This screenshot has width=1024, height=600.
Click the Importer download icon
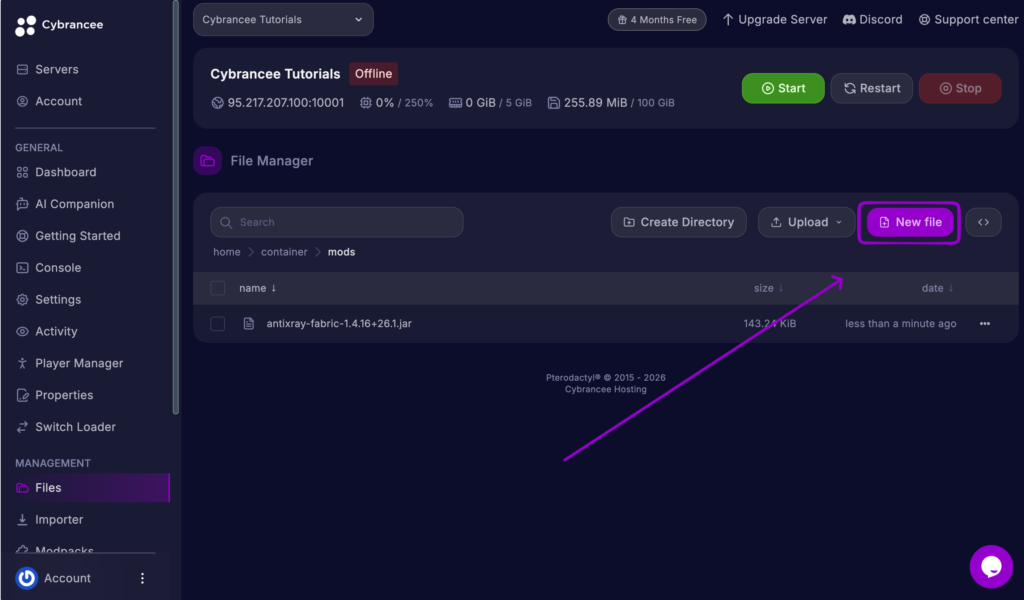coord(22,520)
